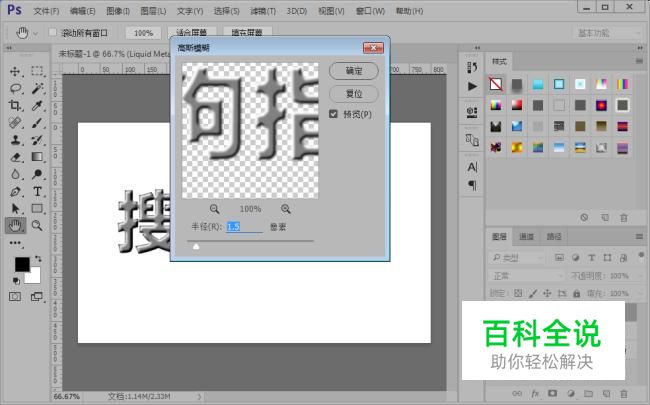Viewport: 650px width, 405px height.
Task: Reset default foreground and background colors
Action: pyautogui.click(x=16, y=281)
